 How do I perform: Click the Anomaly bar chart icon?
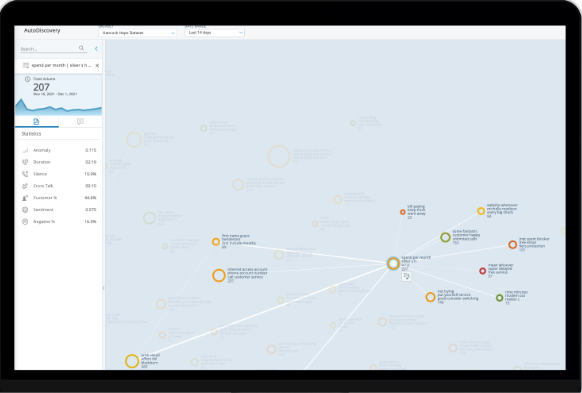pos(25,150)
